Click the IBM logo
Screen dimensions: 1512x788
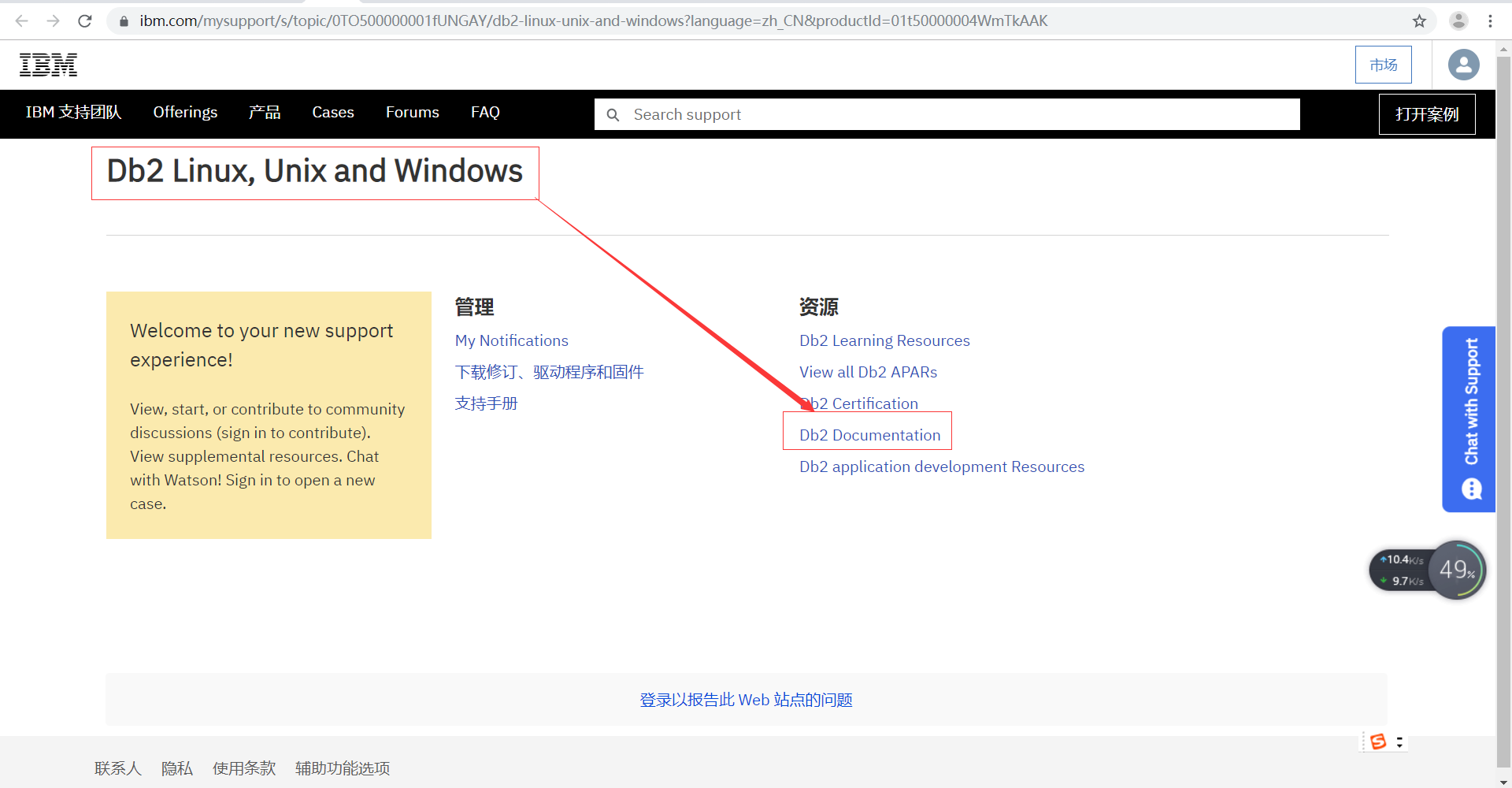click(x=48, y=65)
